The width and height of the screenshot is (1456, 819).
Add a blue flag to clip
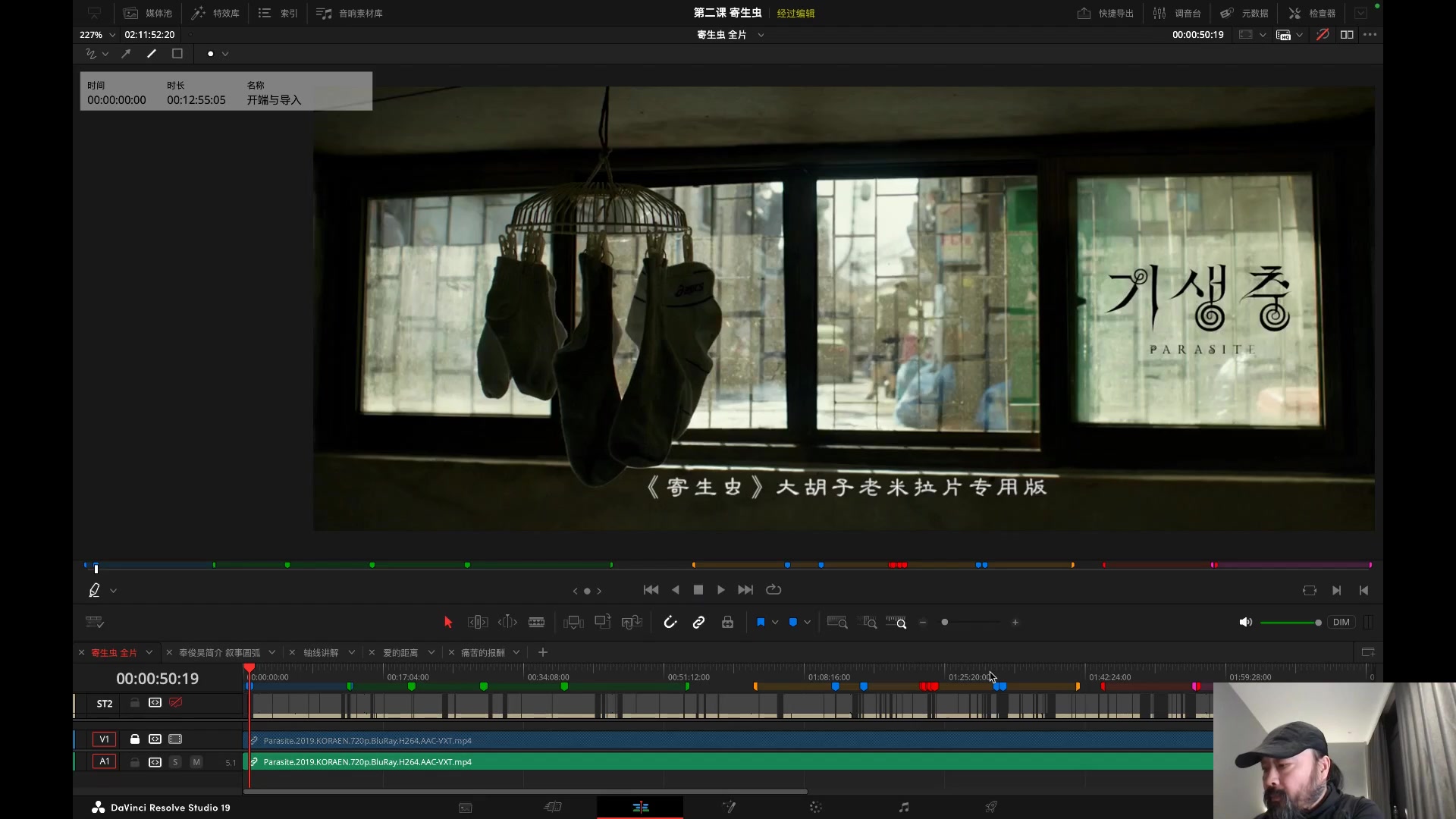tap(761, 623)
